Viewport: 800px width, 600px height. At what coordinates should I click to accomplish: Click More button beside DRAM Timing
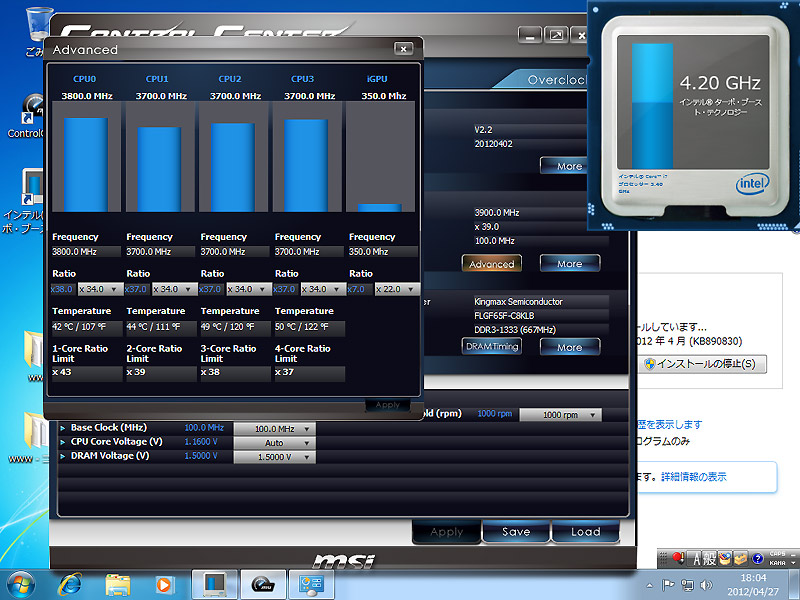coord(570,347)
